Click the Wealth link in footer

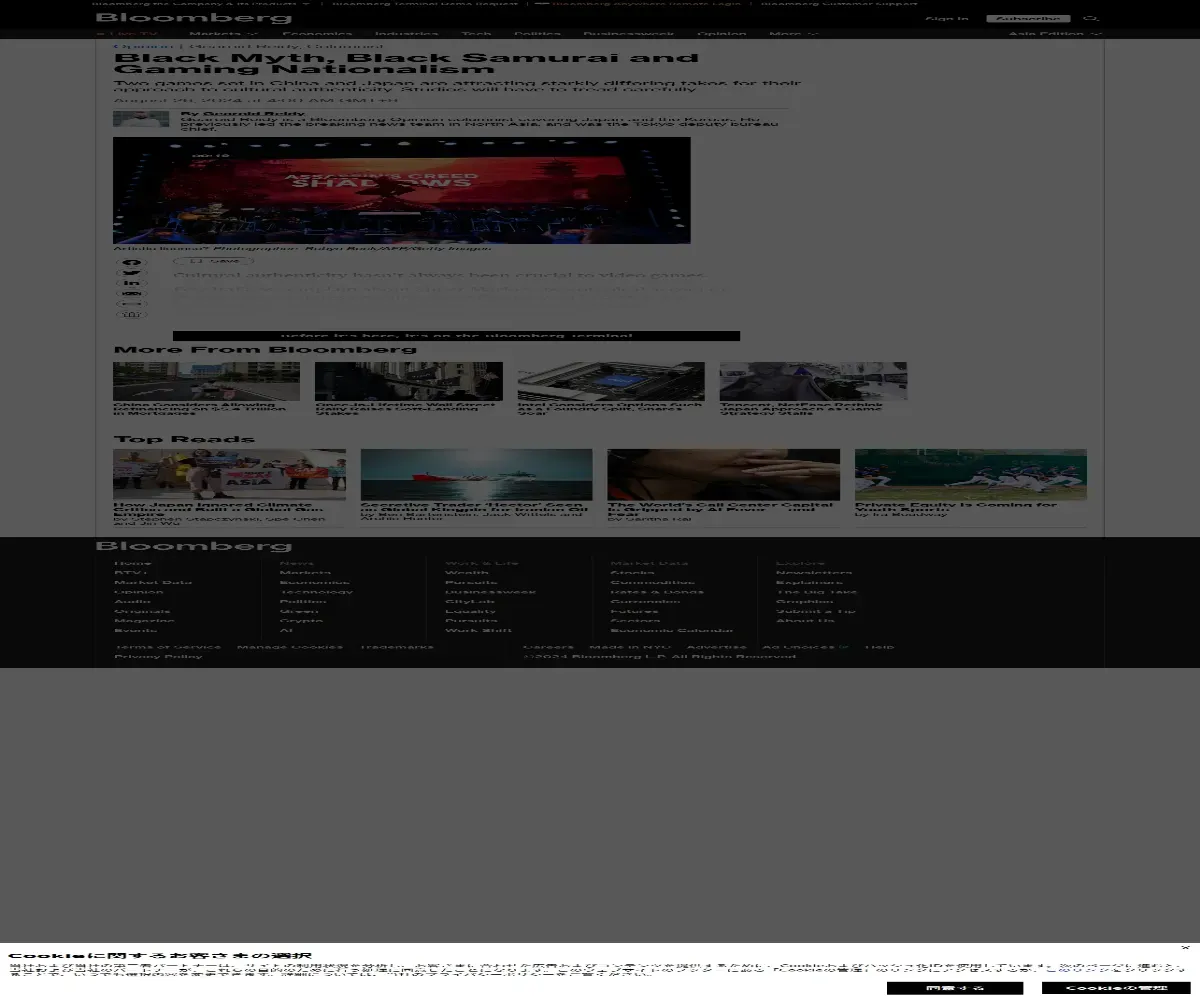pyautogui.click(x=467, y=573)
